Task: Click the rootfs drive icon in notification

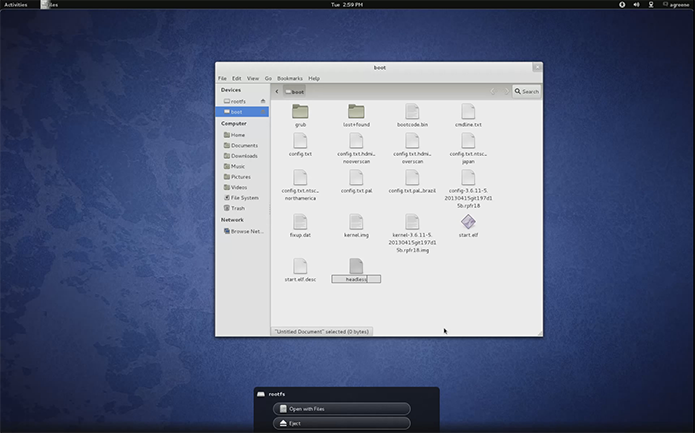Action: click(x=261, y=394)
